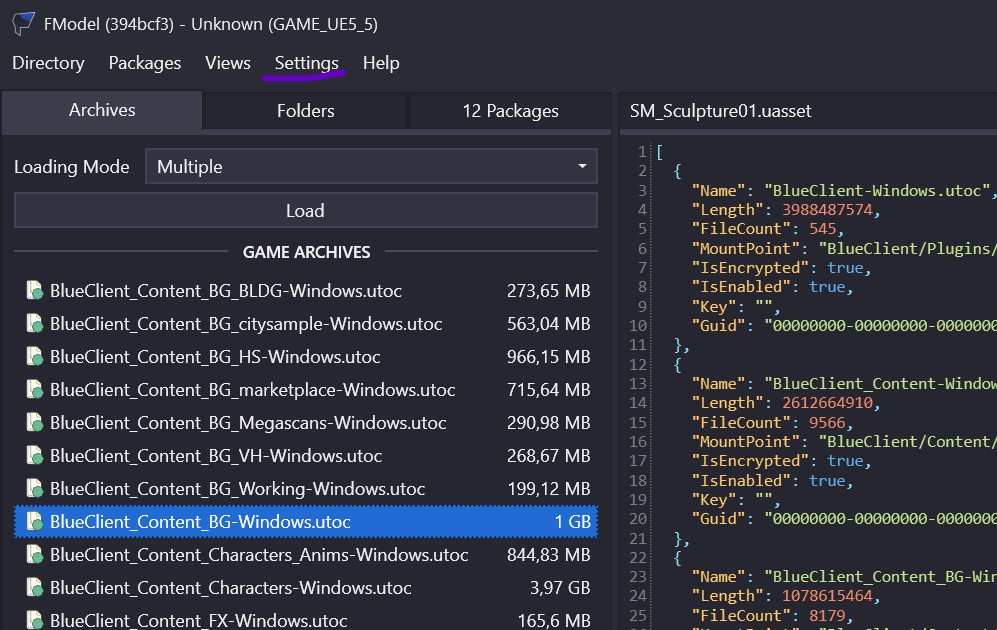Image resolution: width=997 pixels, height=630 pixels.
Task: Click the FileCount value 545 in JSON
Action: point(823,229)
